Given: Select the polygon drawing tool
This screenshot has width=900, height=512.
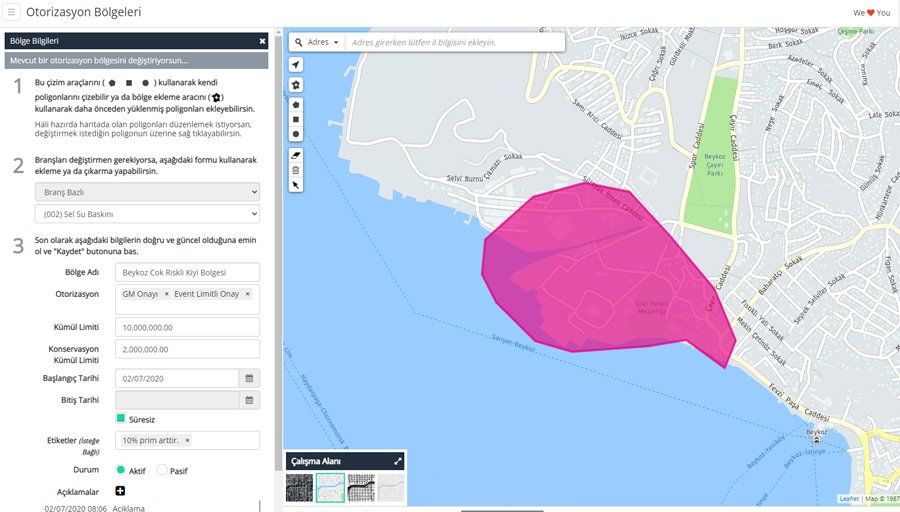Looking at the screenshot, I should click(296, 105).
